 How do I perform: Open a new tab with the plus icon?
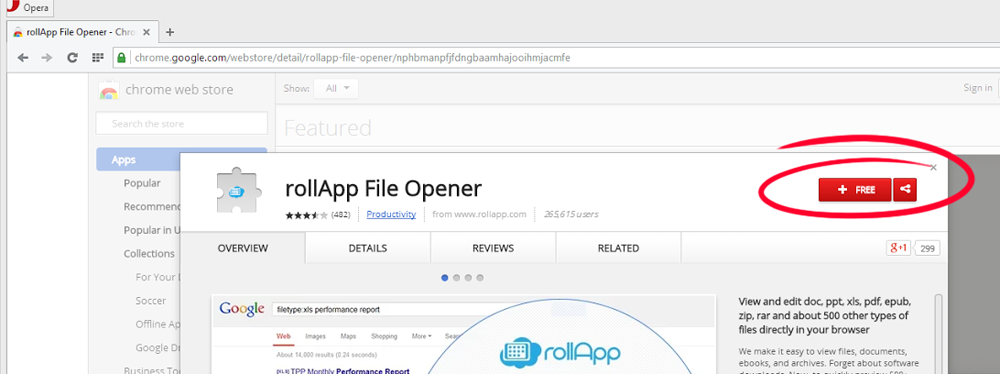click(170, 32)
